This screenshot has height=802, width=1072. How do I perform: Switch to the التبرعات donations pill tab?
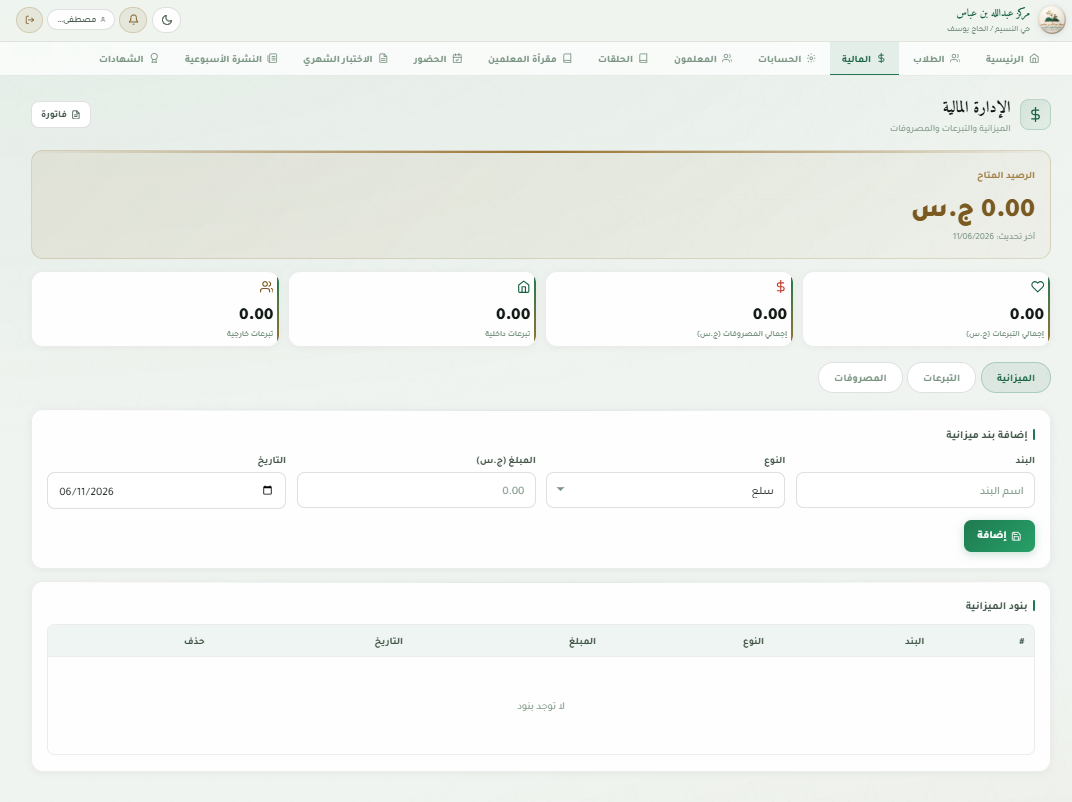tap(941, 378)
